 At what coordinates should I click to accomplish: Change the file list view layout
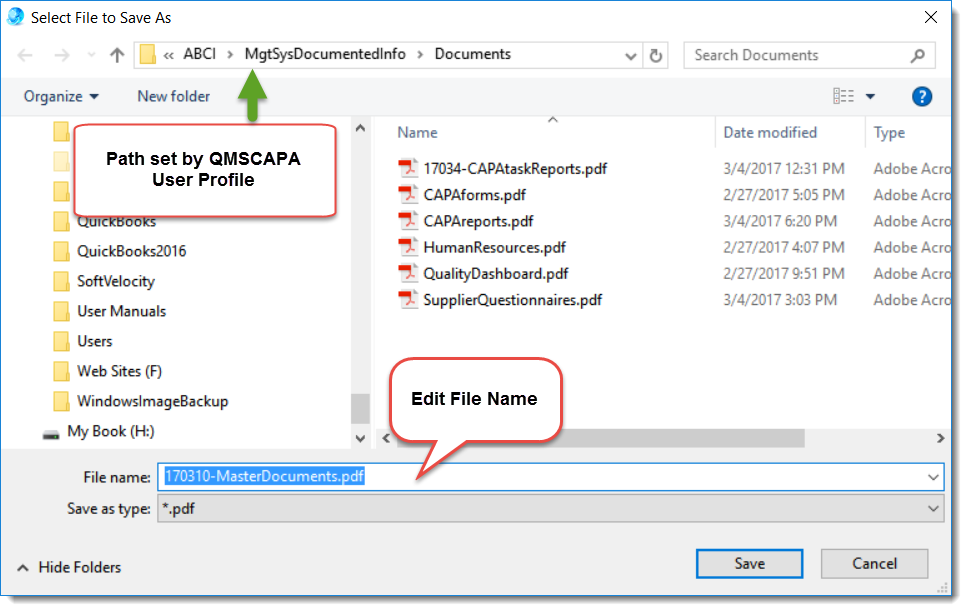[x=846, y=95]
